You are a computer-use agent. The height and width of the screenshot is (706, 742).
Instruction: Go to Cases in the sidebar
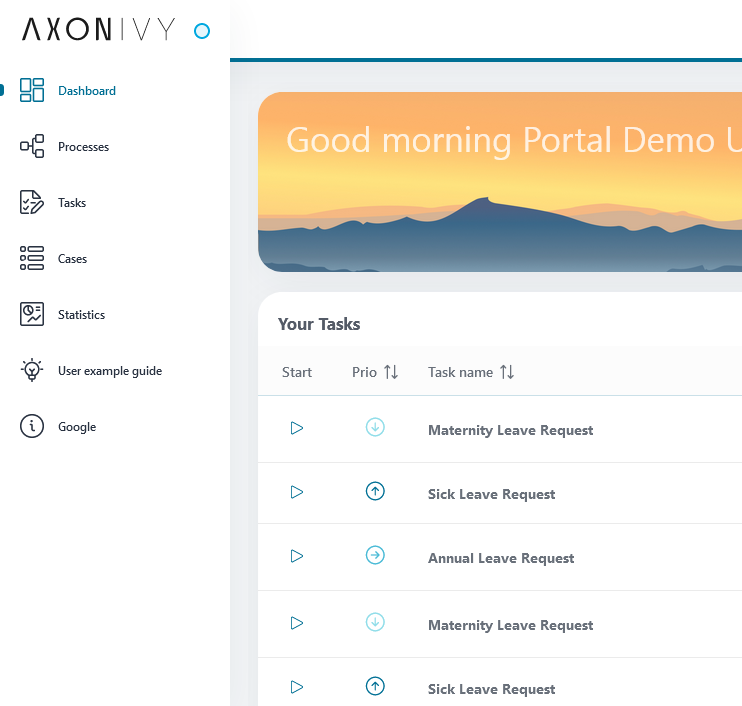(x=72, y=259)
